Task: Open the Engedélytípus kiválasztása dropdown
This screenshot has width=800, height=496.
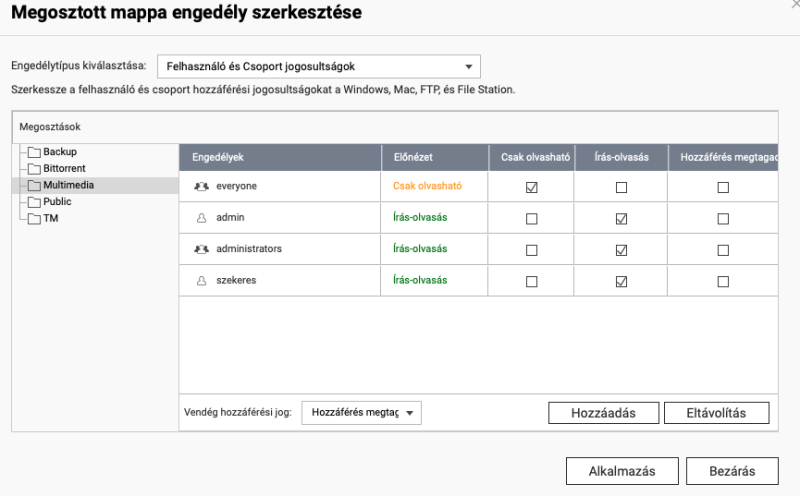Action: pyautogui.click(x=319, y=66)
